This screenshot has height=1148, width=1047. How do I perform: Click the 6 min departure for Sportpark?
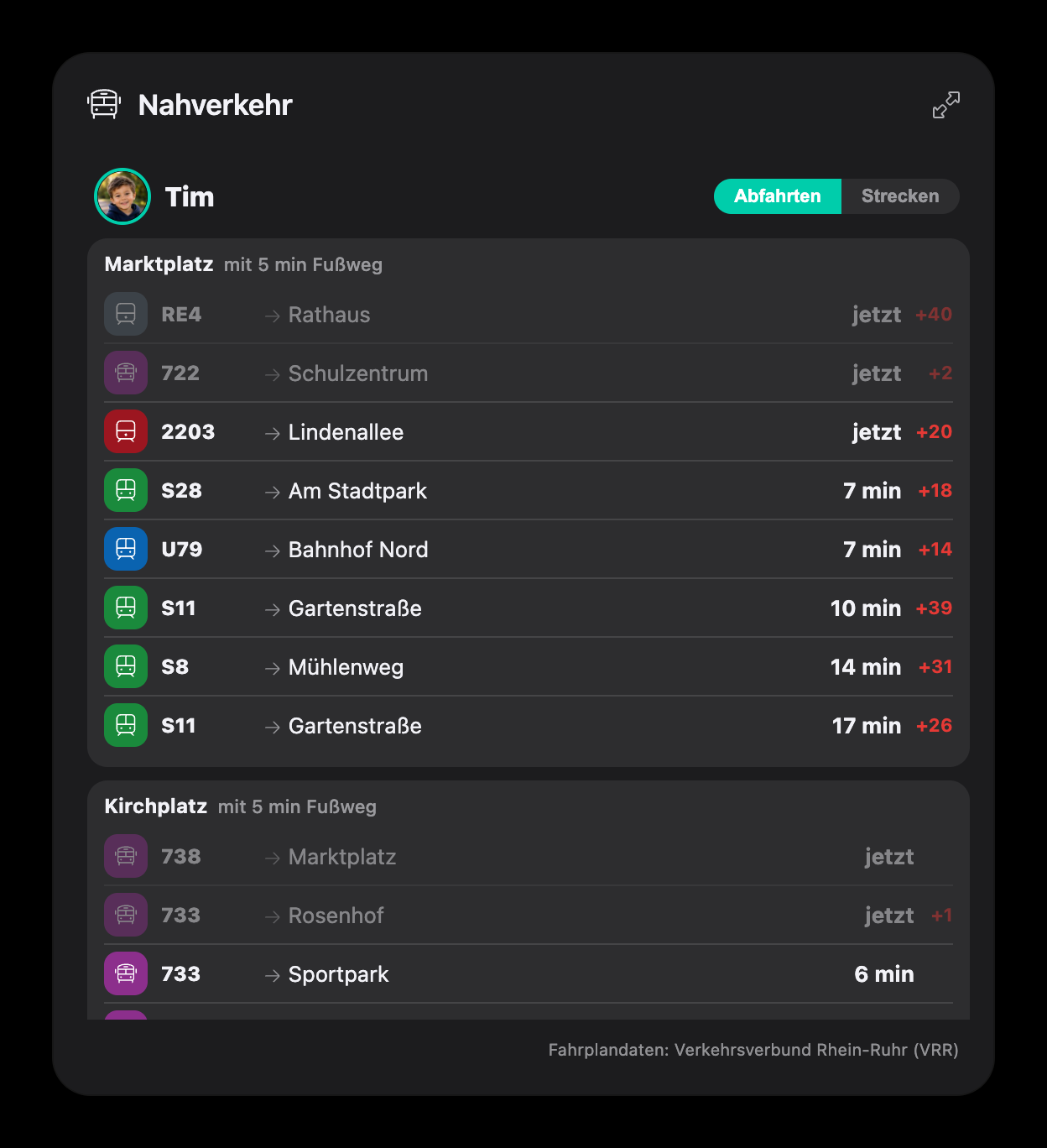(x=884, y=974)
